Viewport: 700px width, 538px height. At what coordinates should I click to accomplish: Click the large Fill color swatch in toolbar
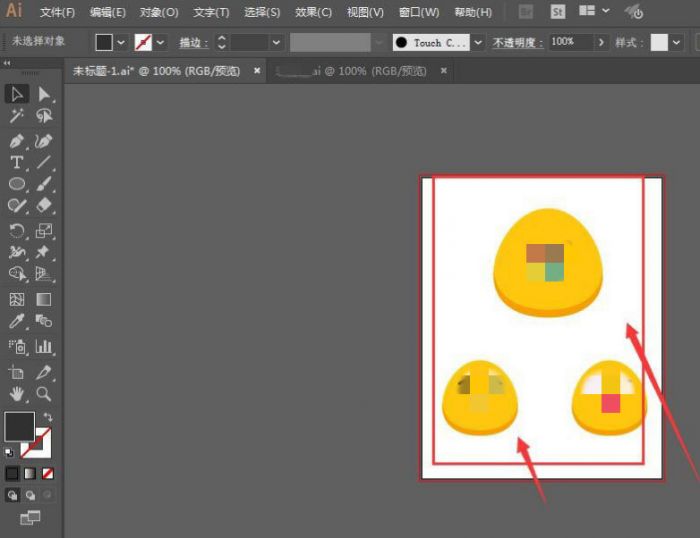pyautogui.click(x=19, y=426)
